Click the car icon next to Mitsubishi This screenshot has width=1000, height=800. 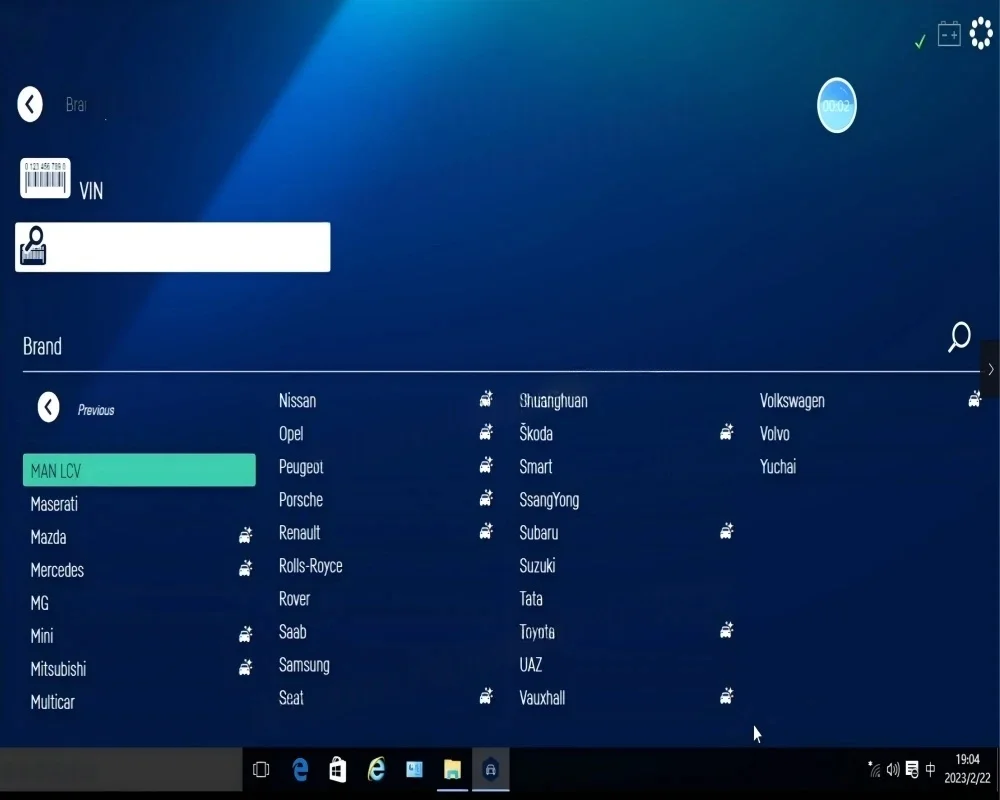coord(246,667)
